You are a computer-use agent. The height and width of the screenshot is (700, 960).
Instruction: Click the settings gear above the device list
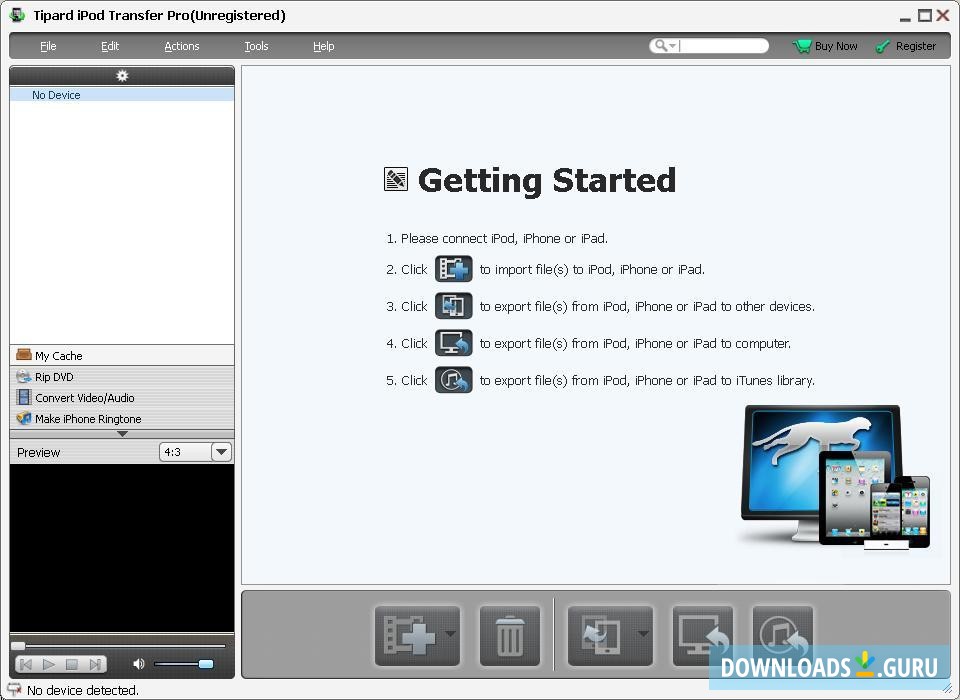pos(122,75)
